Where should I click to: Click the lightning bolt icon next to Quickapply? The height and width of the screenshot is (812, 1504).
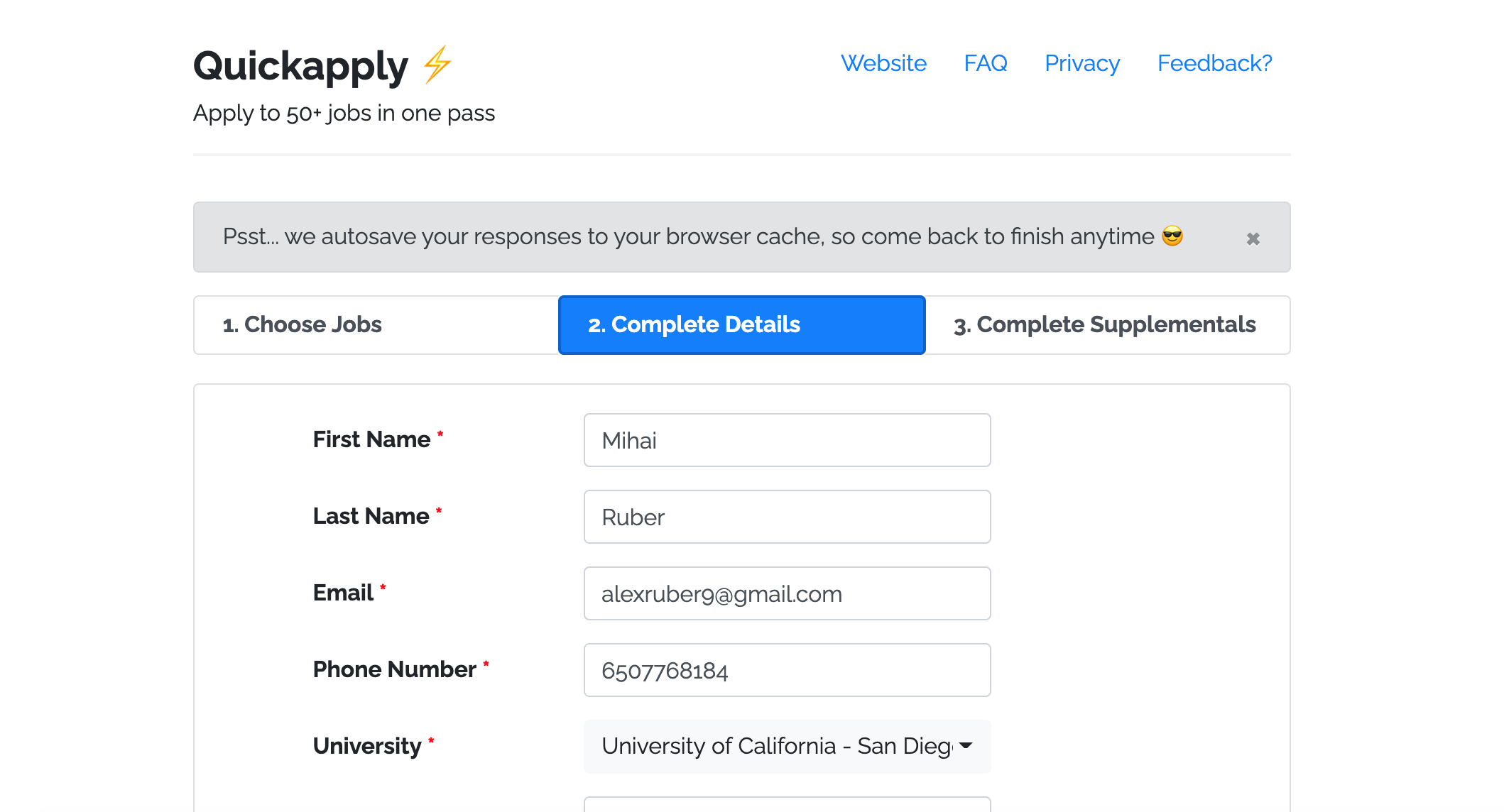(x=435, y=65)
